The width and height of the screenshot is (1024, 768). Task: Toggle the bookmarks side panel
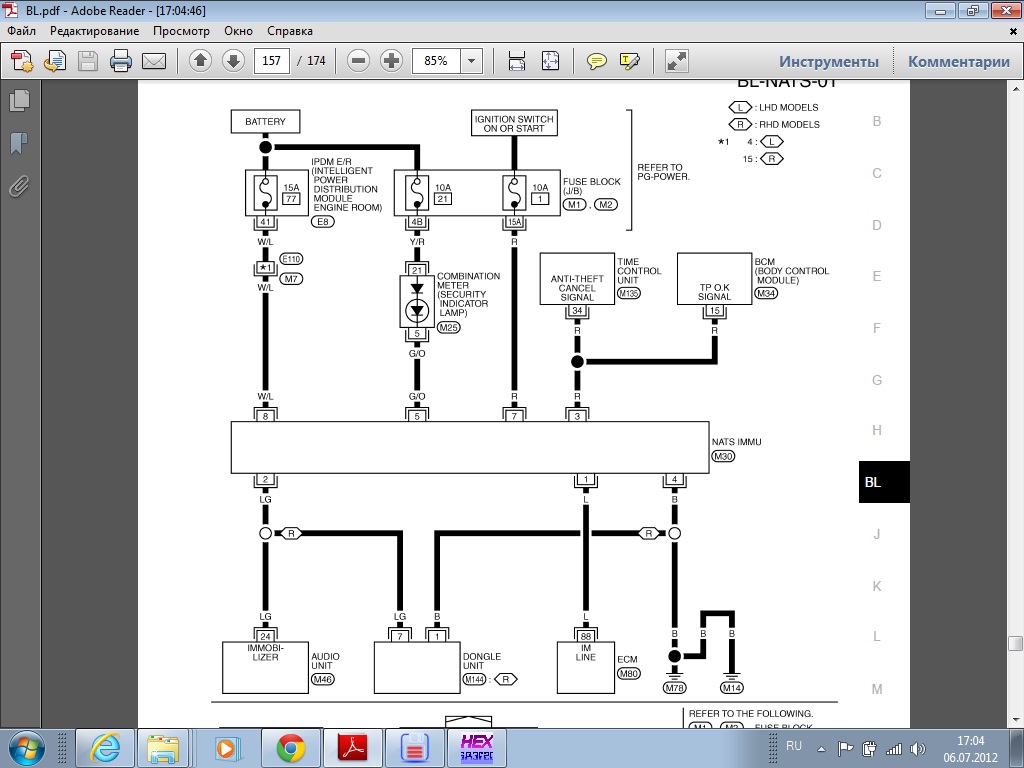(x=18, y=143)
